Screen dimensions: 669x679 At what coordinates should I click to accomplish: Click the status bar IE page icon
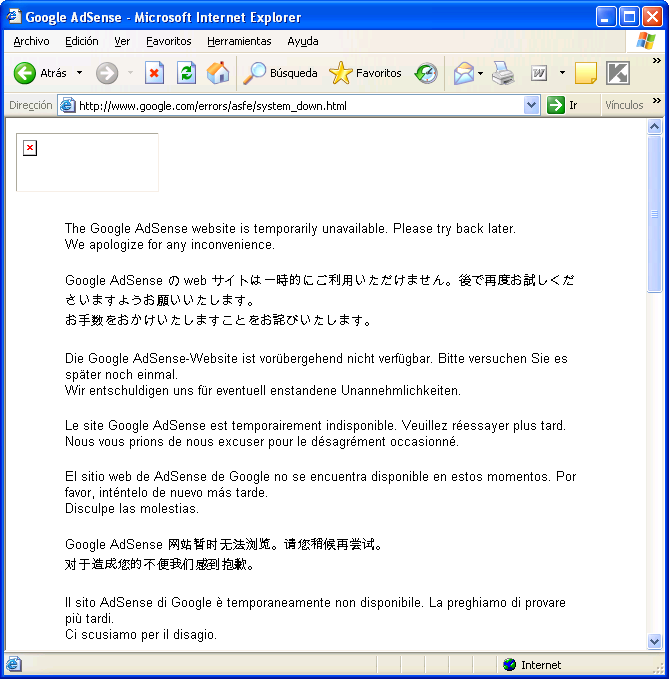click(13, 664)
